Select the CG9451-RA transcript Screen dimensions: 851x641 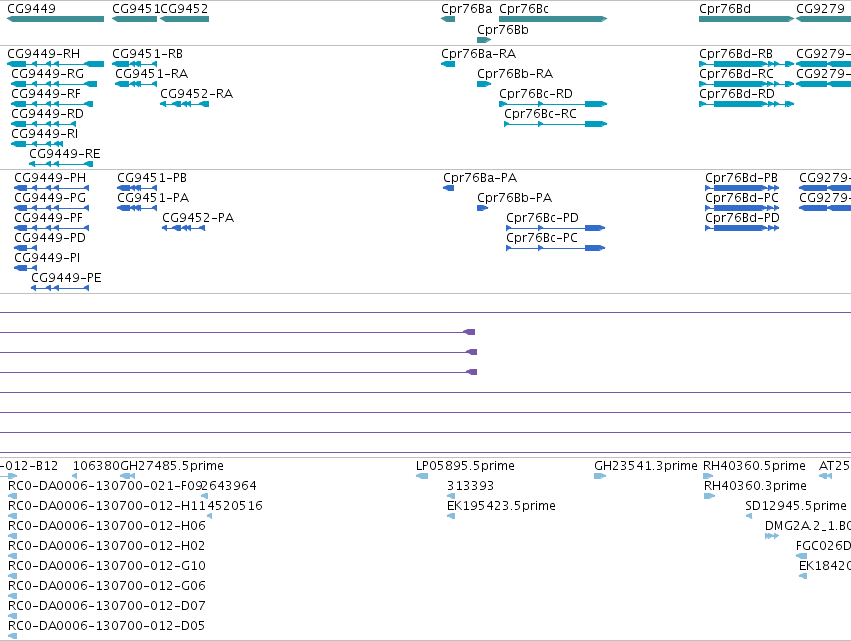pos(151,74)
